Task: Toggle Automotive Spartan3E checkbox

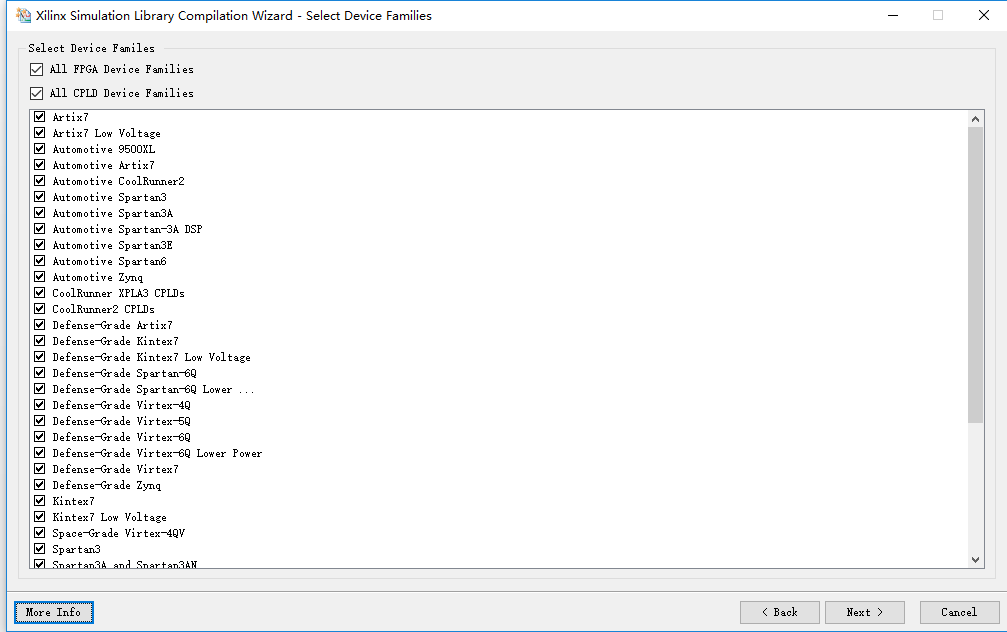Action: tap(40, 245)
